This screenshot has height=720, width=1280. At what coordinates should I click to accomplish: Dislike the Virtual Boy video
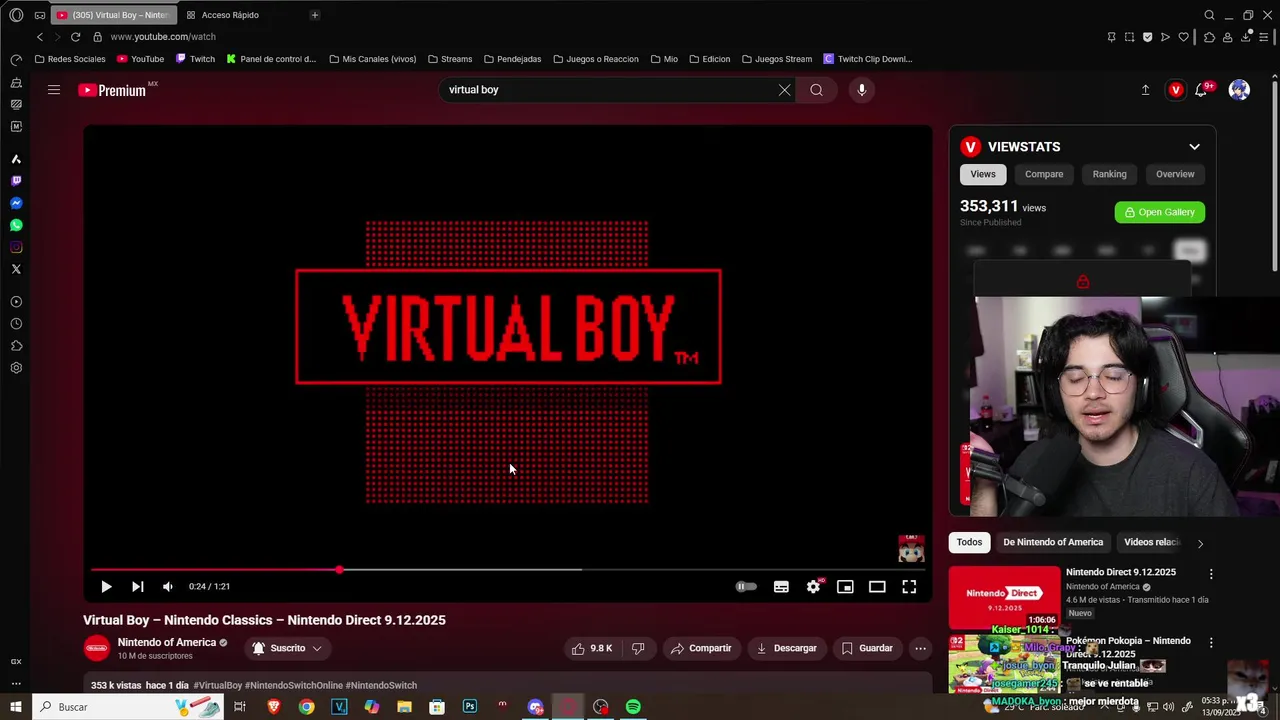[x=638, y=648]
